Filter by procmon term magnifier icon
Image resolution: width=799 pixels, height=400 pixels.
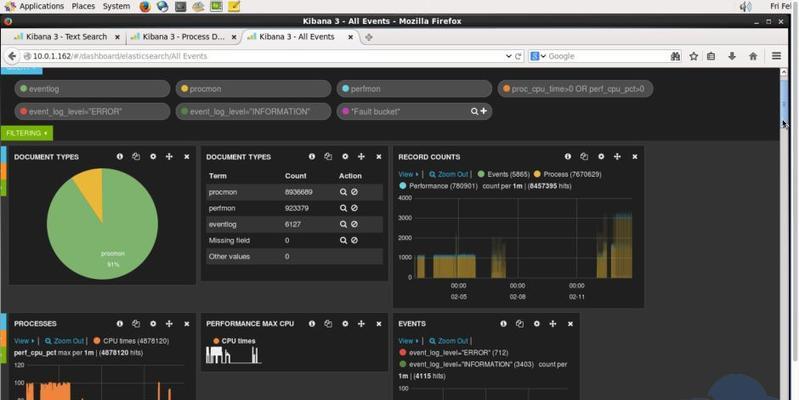pos(343,192)
